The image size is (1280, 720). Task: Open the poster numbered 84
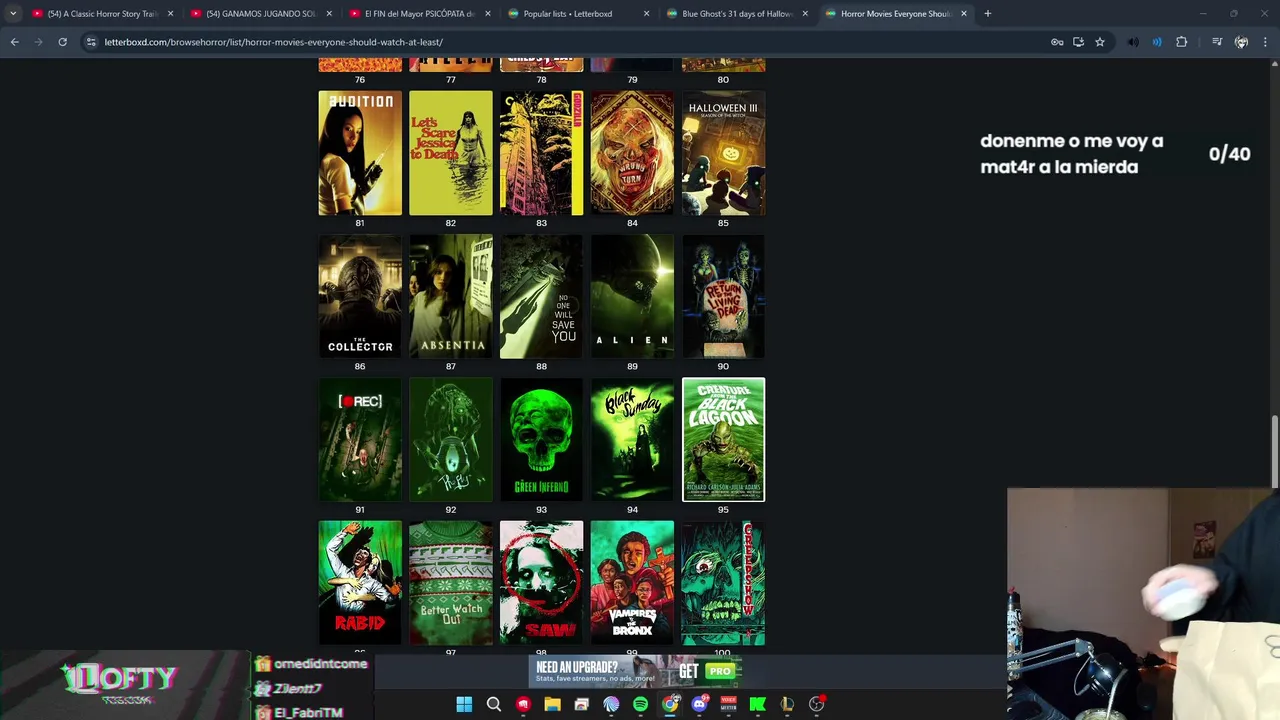click(632, 153)
